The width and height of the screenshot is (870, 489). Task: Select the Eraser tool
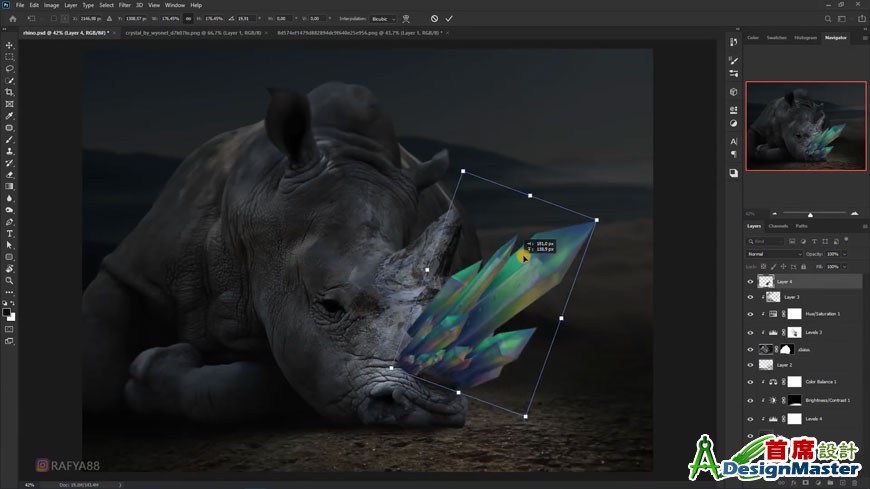point(9,175)
